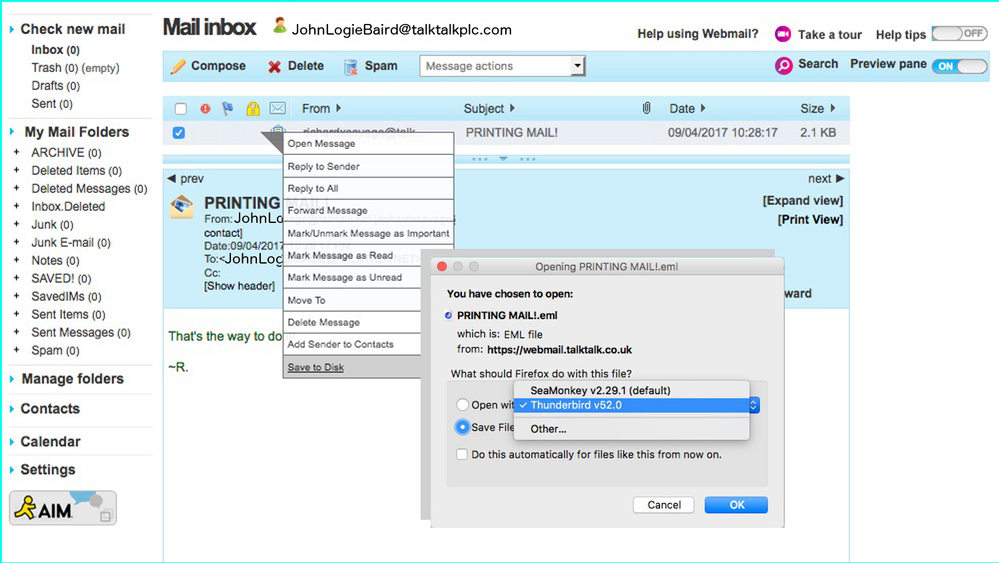Check Do this automatically for files checkbox
This screenshot has width=999, height=563.
[462, 454]
